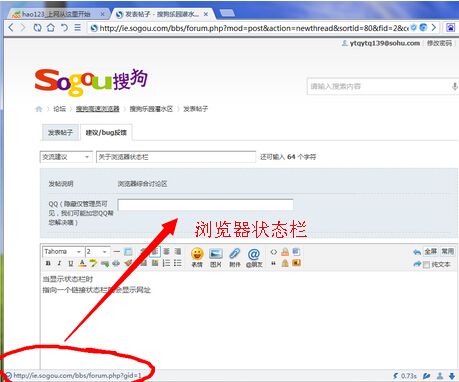Insert a code block with the <> icon
The image size is (459, 382).
coord(273,252)
